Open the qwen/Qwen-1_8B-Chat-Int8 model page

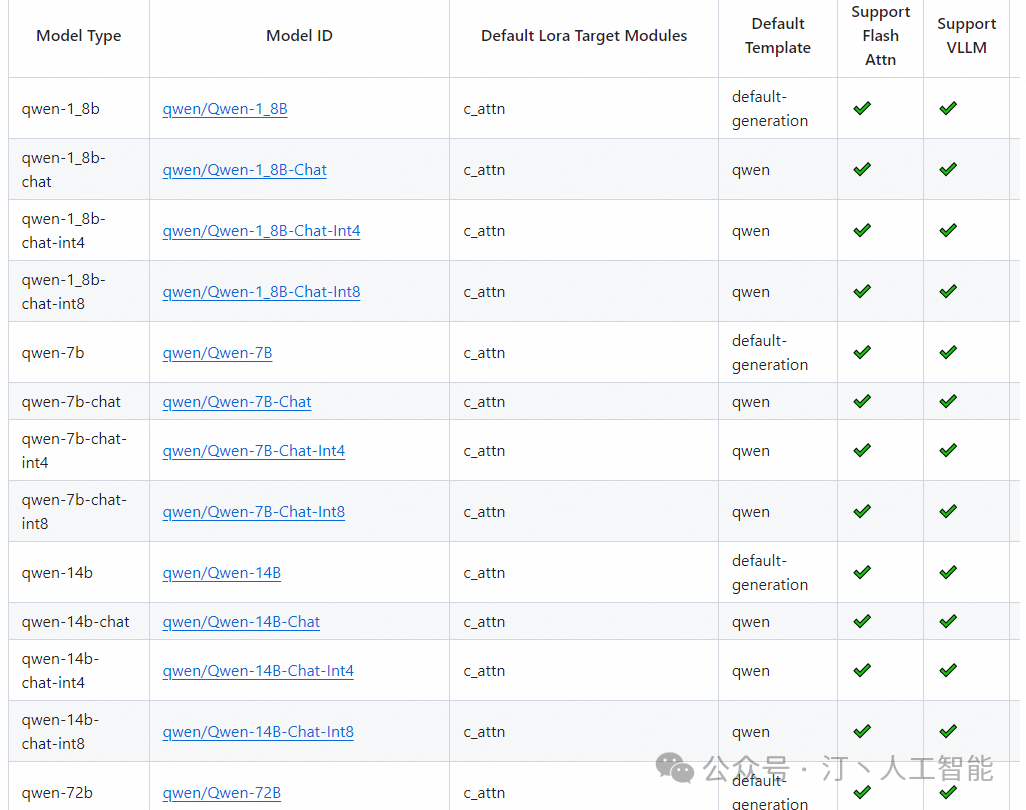(x=261, y=292)
